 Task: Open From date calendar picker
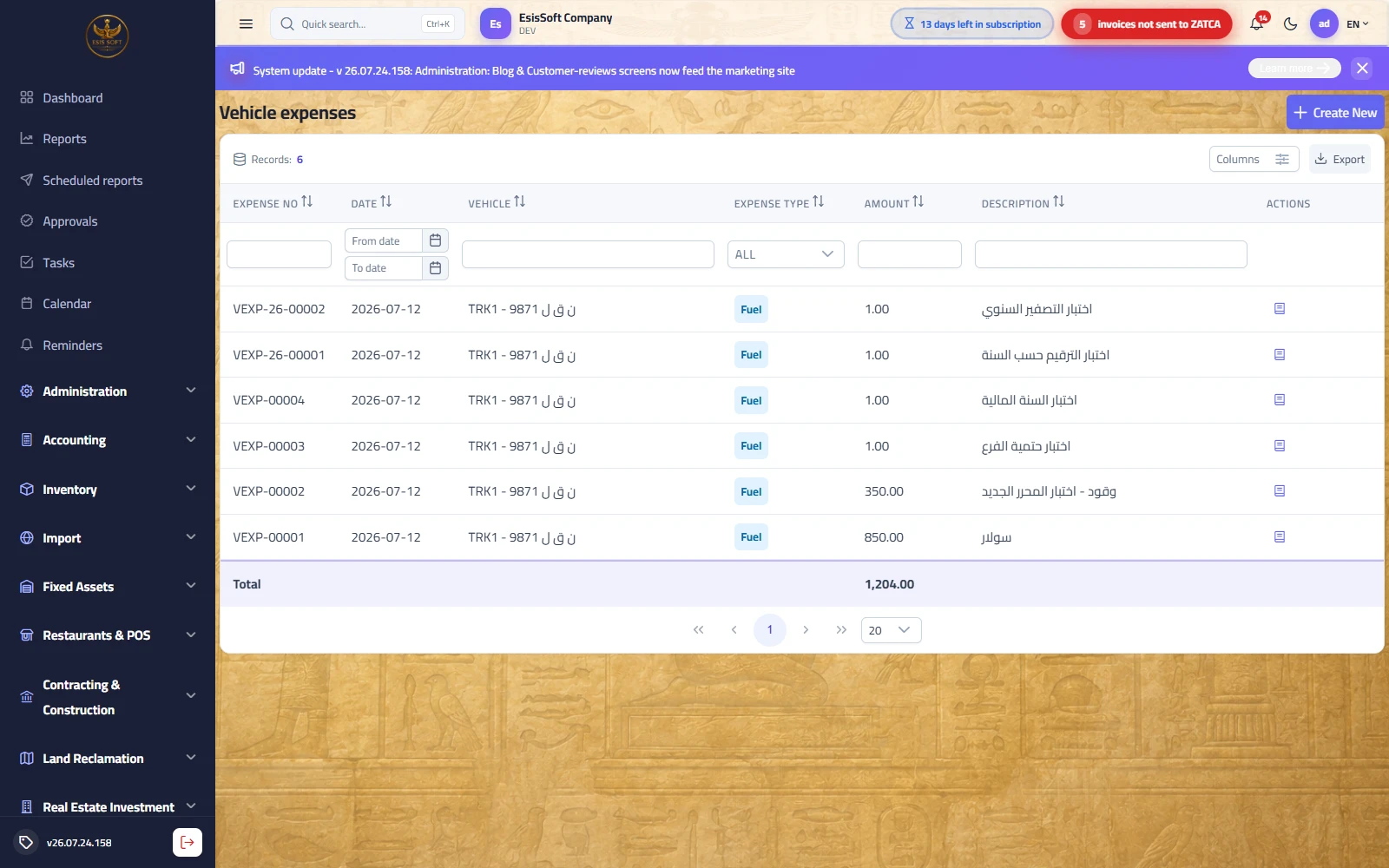[x=435, y=240]
